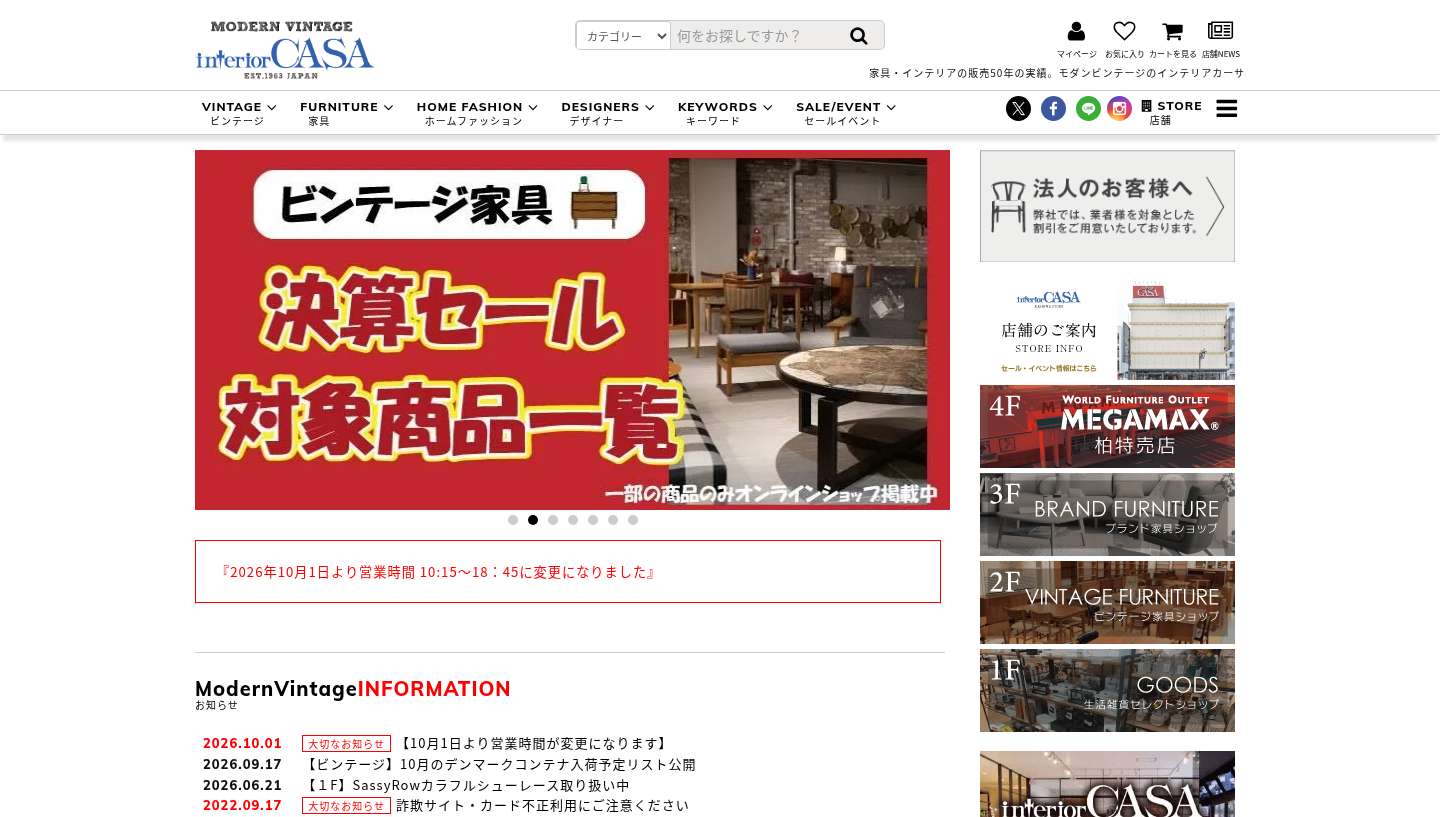Select fifth carousel slide dot

click(x=593, y=520)
